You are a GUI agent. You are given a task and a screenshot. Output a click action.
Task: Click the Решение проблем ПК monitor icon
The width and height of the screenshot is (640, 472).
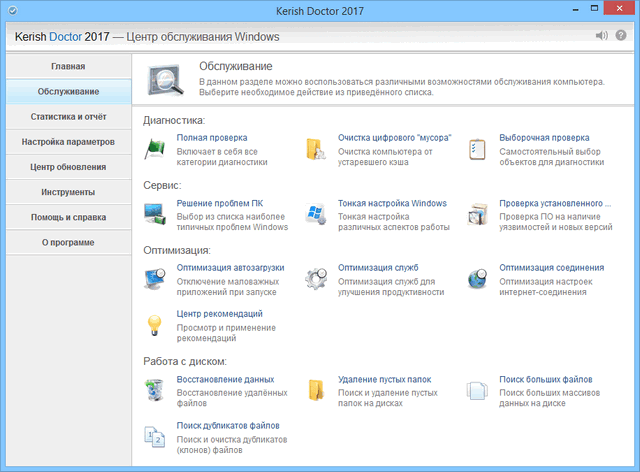pyautogui.click(x=156, y=213)
